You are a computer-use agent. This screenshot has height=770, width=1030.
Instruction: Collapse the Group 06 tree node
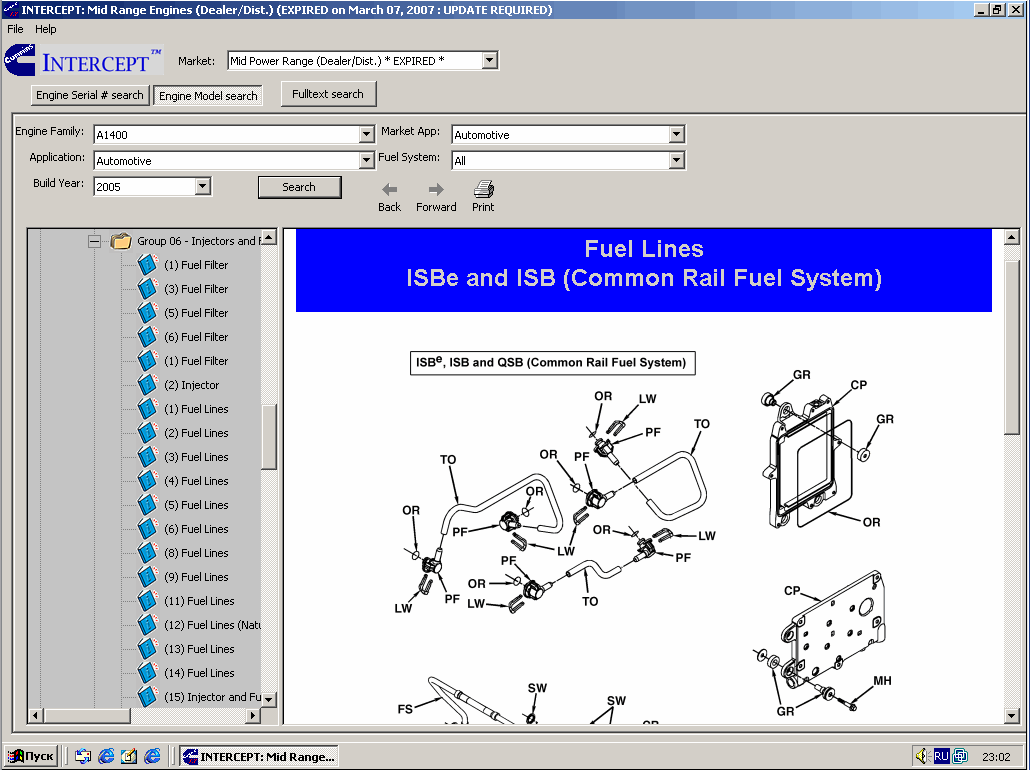95,241
